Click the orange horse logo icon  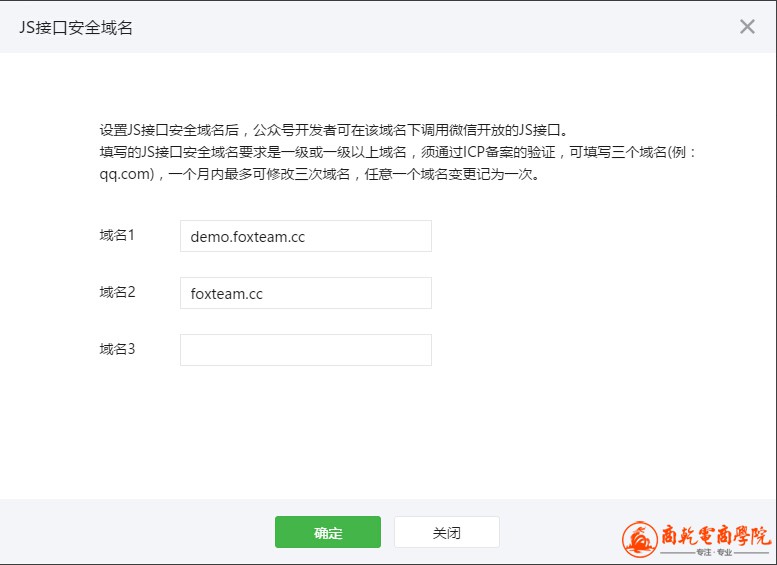[x=640, y=539]
